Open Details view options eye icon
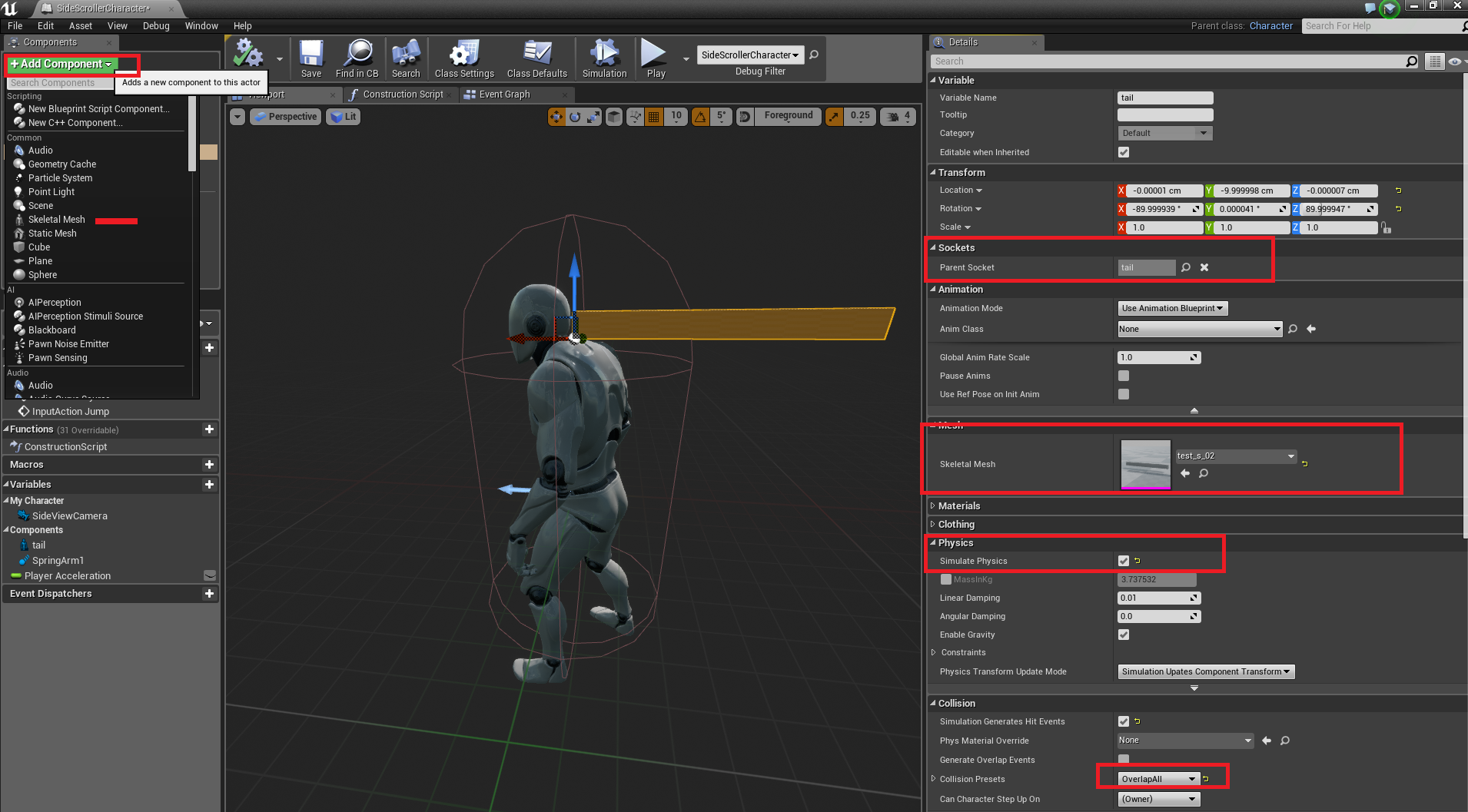This screenshot has width=1468, height=812. tap(1455, 61)
